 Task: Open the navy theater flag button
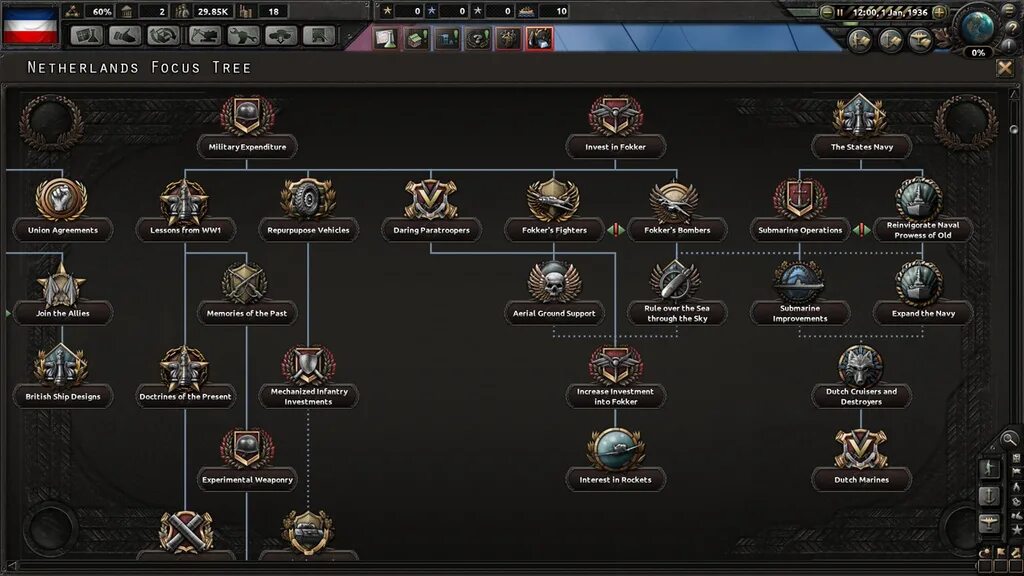click(891, 40)
